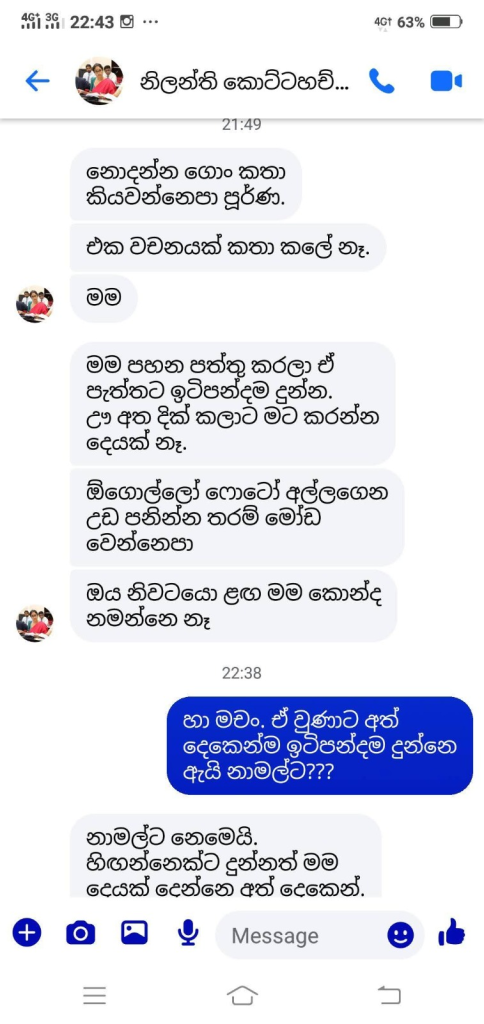Send a thumbs-up like
The width and height of the screenshot is (484, 1024).
451,933
